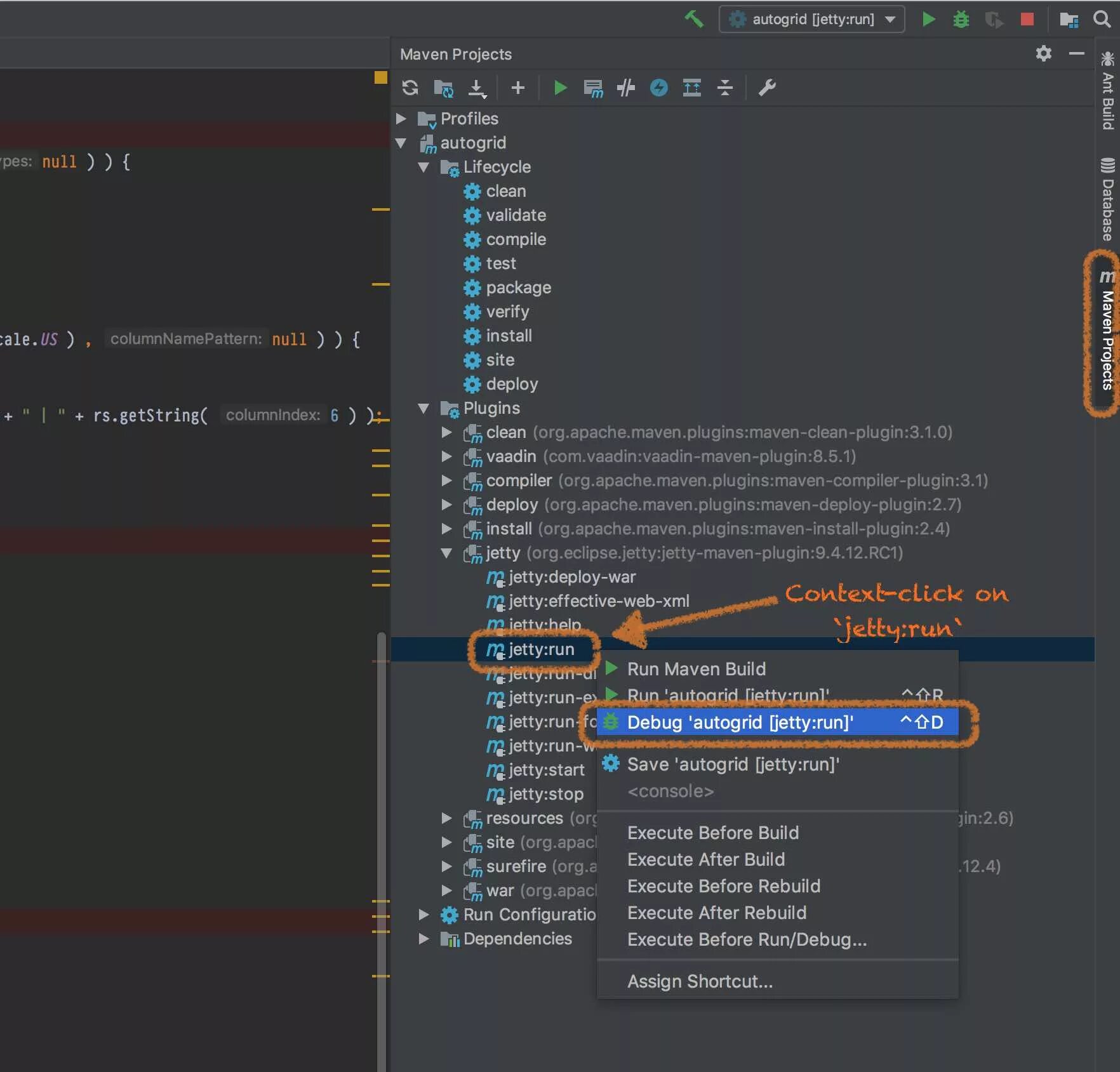This screenshot has width=1120, height=1072.
Task: Click Reimport All Maven Projects icon
Action: click(410, 88)
